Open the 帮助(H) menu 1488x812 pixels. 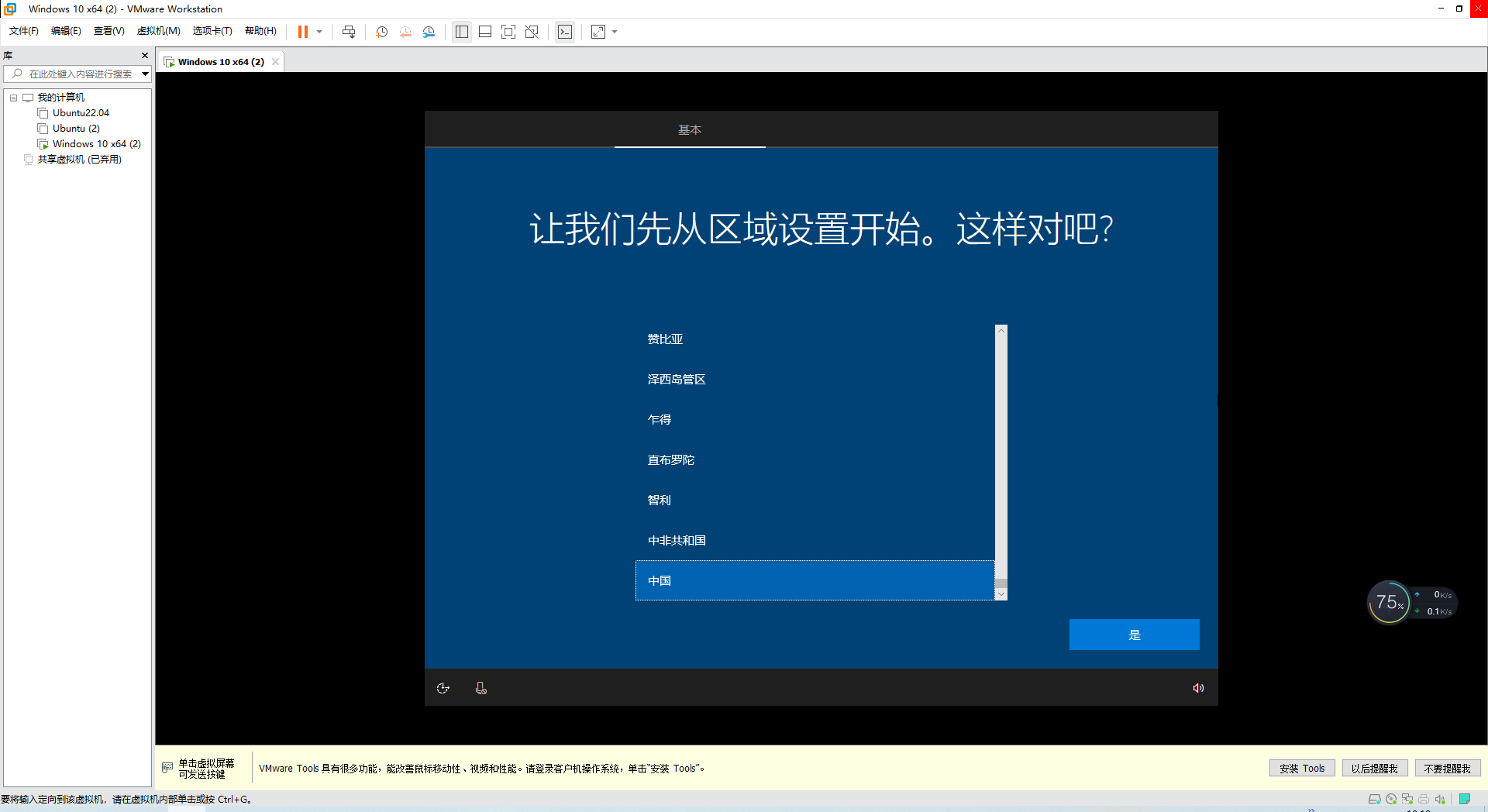click(x=260, y=31)
